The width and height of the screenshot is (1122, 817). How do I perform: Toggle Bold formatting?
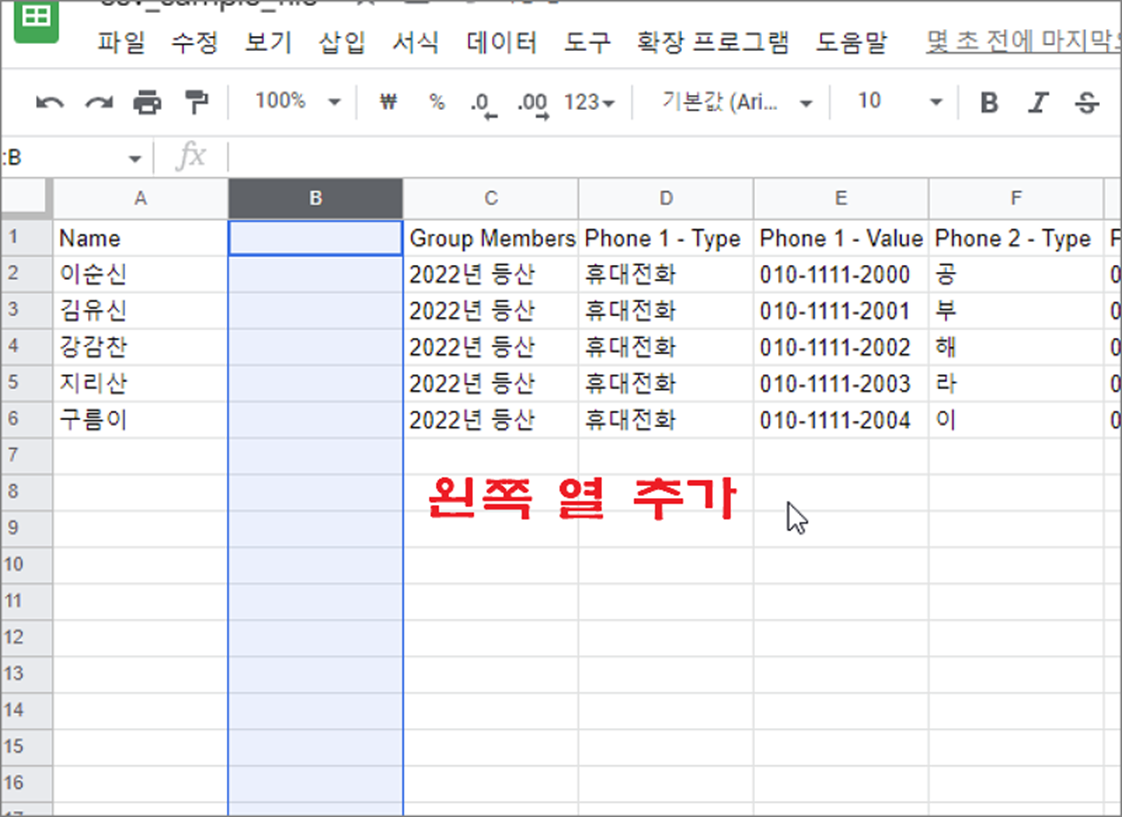[989, 103]
